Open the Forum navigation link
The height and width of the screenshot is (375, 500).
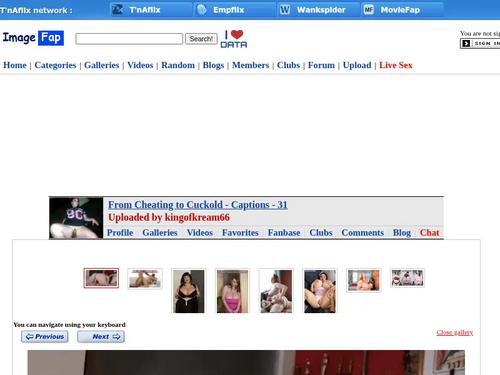point(321,65)
